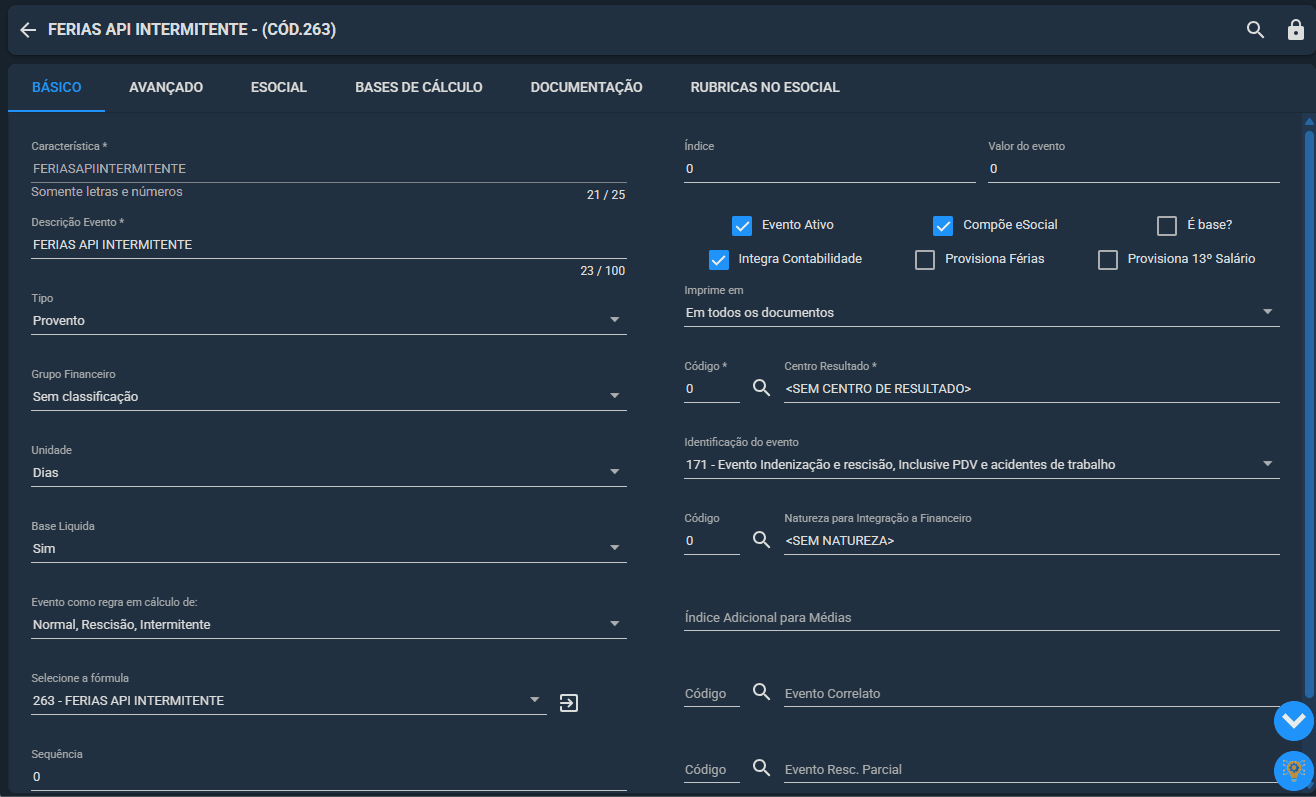Go back using the arrow icon
This screenshot has height=797, width=1316.
tap(28, 30)
